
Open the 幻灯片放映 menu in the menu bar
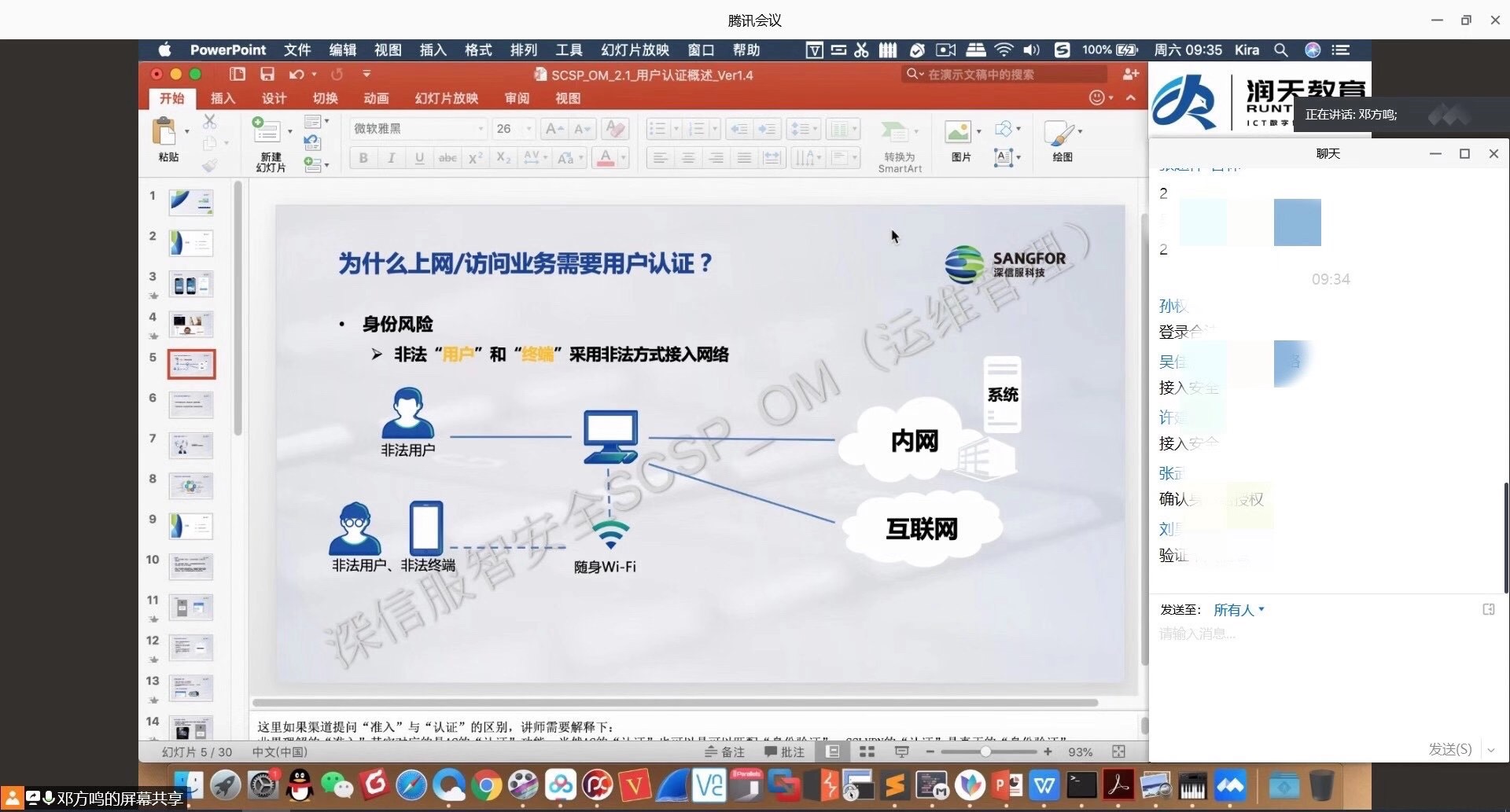pyautogui.click(x=635, y=50)
